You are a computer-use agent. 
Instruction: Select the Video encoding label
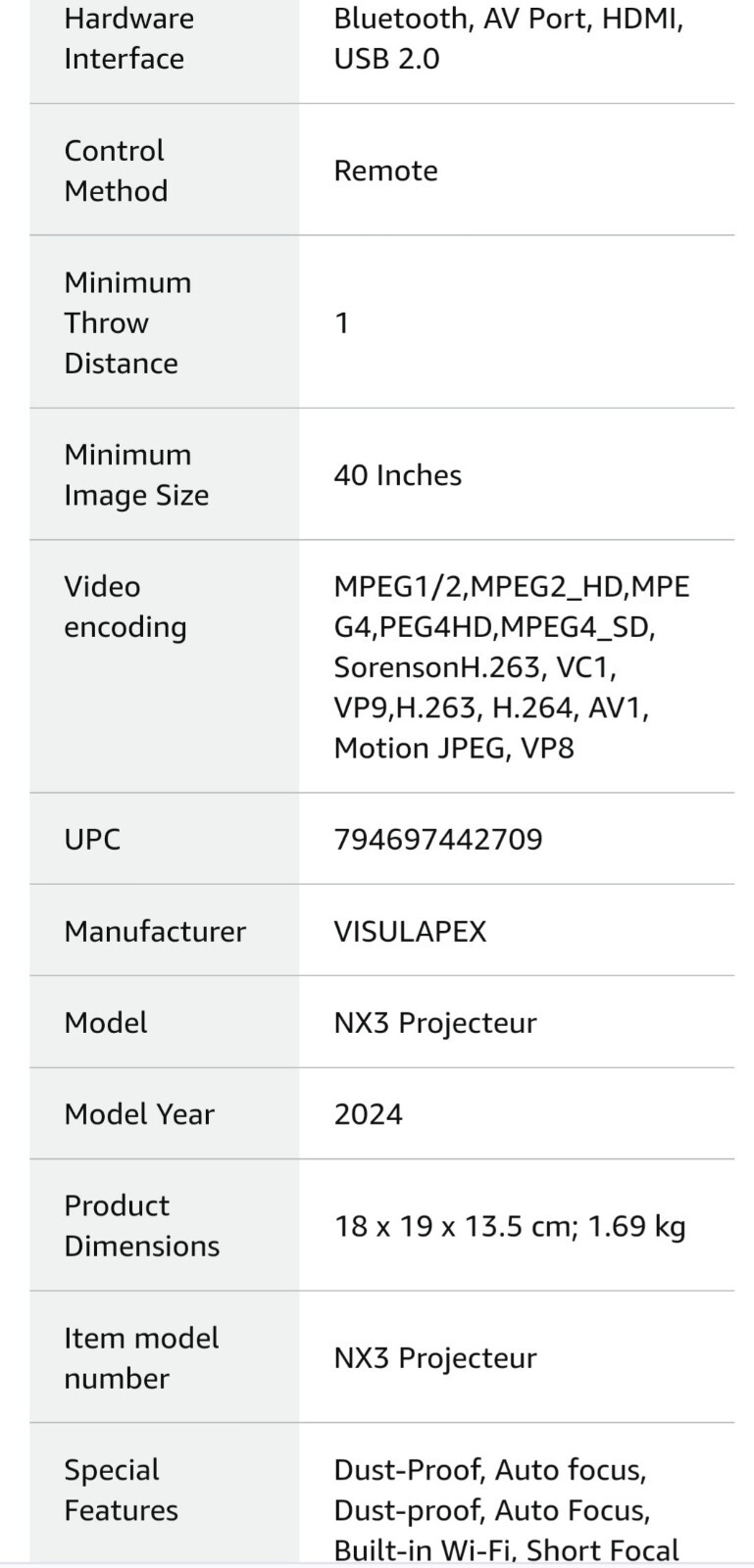coord(126,607)
